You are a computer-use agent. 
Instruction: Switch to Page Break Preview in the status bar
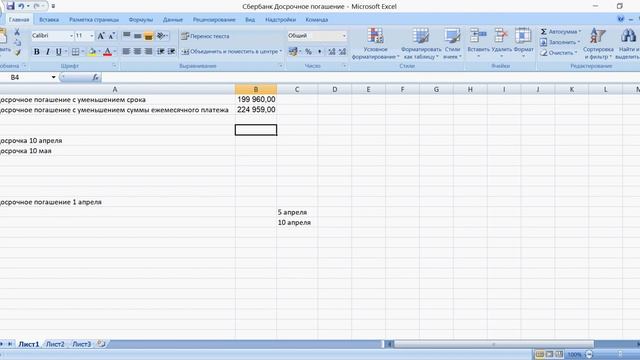pyautogui.click(x=559, y=354)
